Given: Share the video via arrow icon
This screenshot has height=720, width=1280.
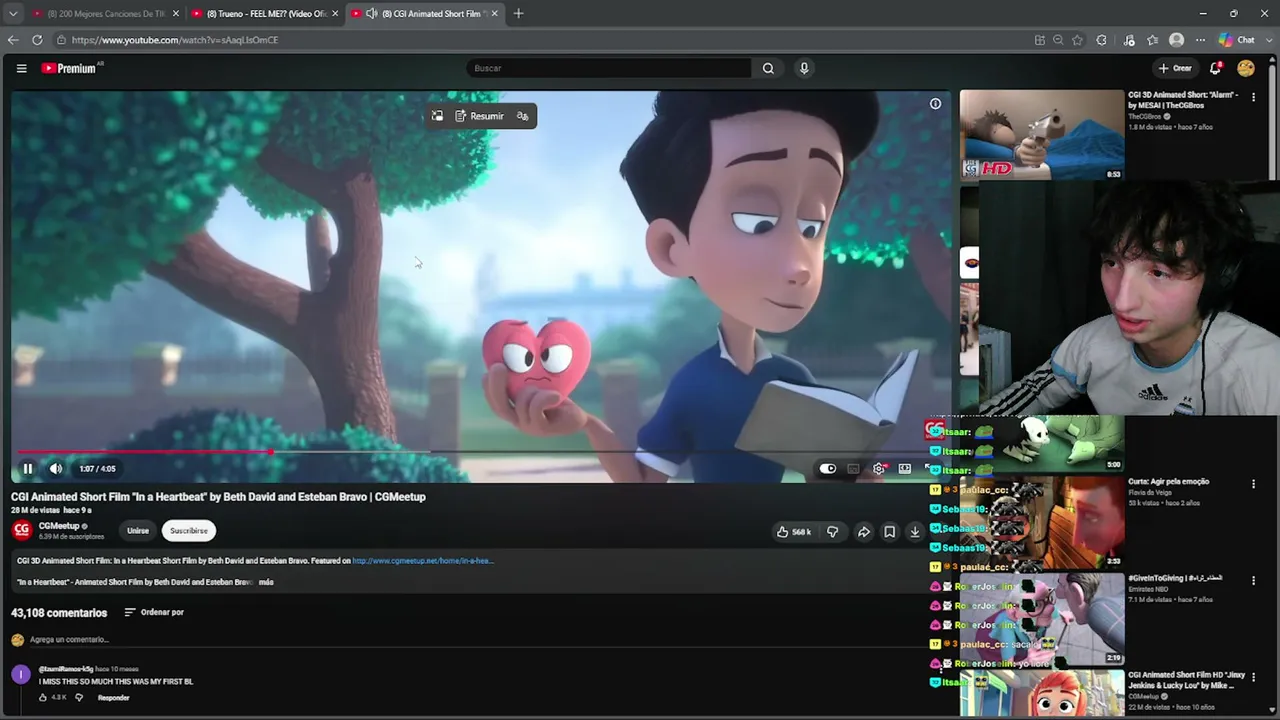Looking at the screenshot, I should pos(864,532).
